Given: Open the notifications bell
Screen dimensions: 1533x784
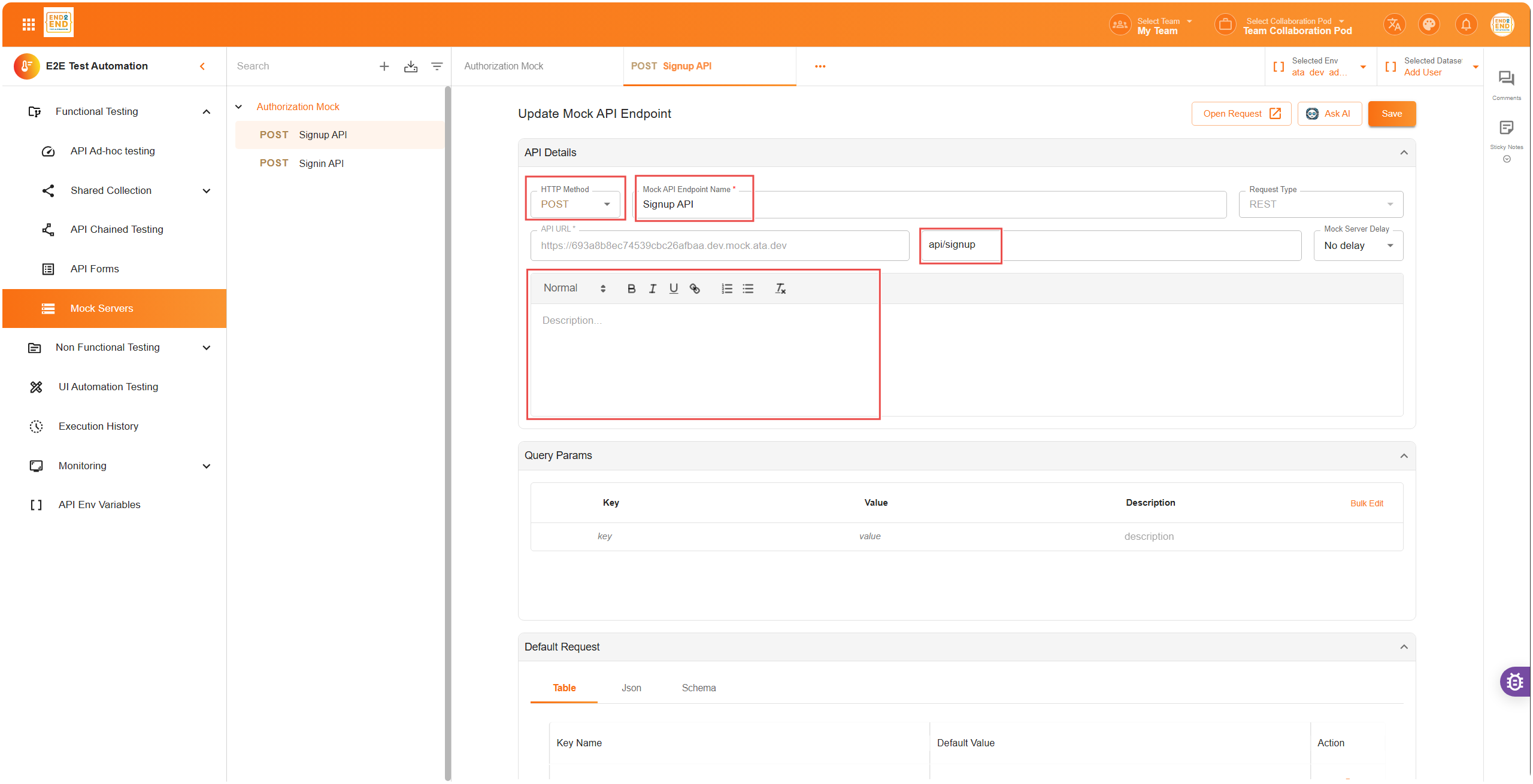Looking at the screenshot, I should (x=1466, y=25).
